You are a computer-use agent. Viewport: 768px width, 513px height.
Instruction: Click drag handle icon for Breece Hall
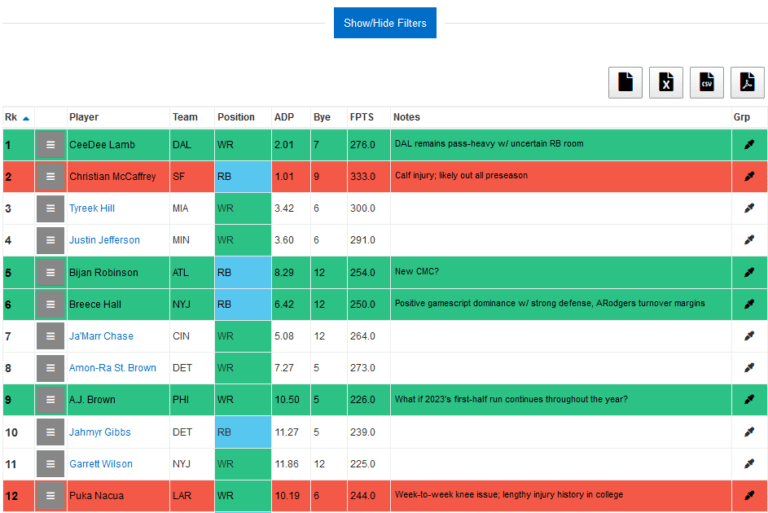50,304
